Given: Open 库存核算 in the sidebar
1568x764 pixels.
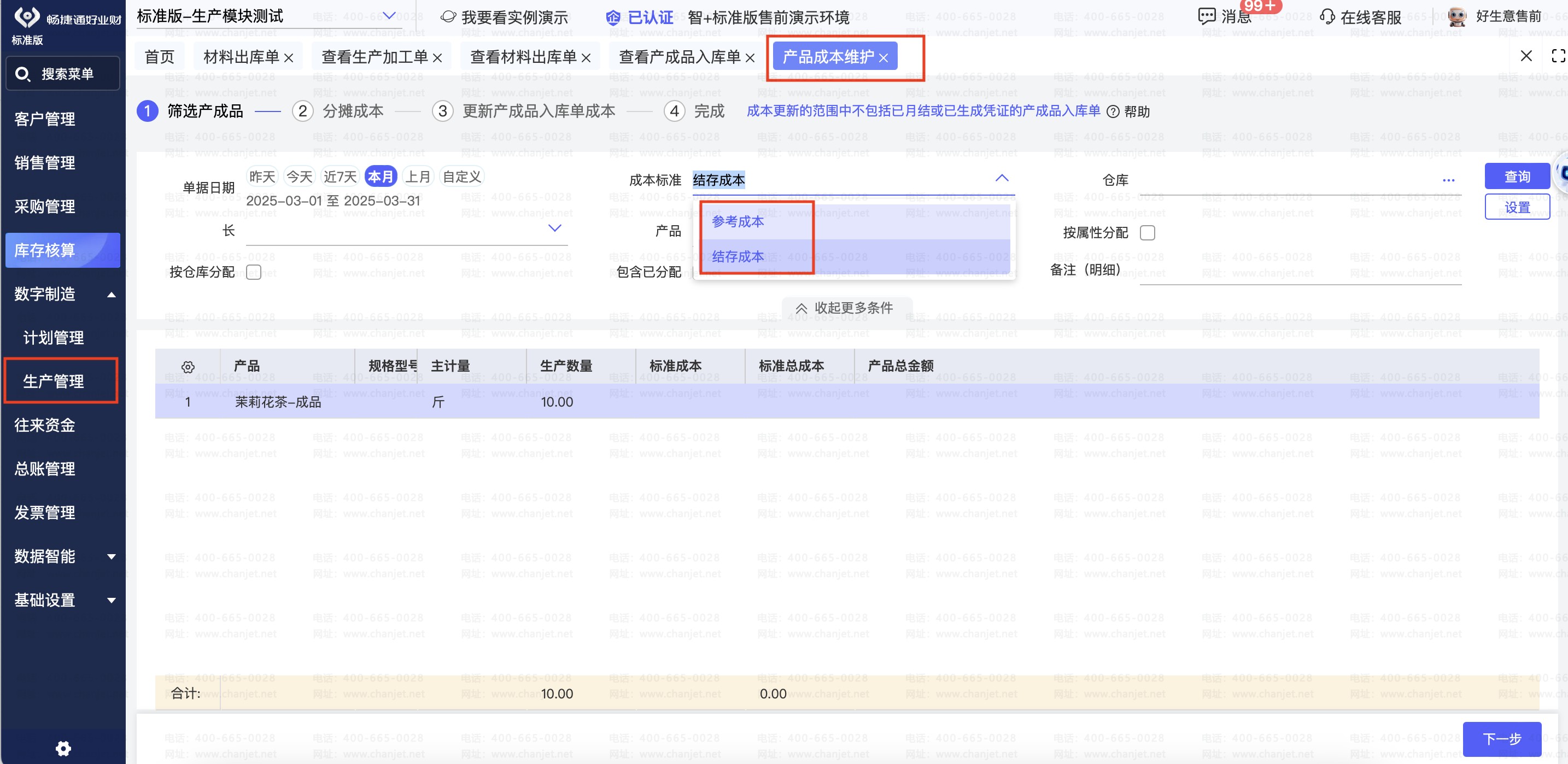Looking at the screenshot, I should [63, 251].
